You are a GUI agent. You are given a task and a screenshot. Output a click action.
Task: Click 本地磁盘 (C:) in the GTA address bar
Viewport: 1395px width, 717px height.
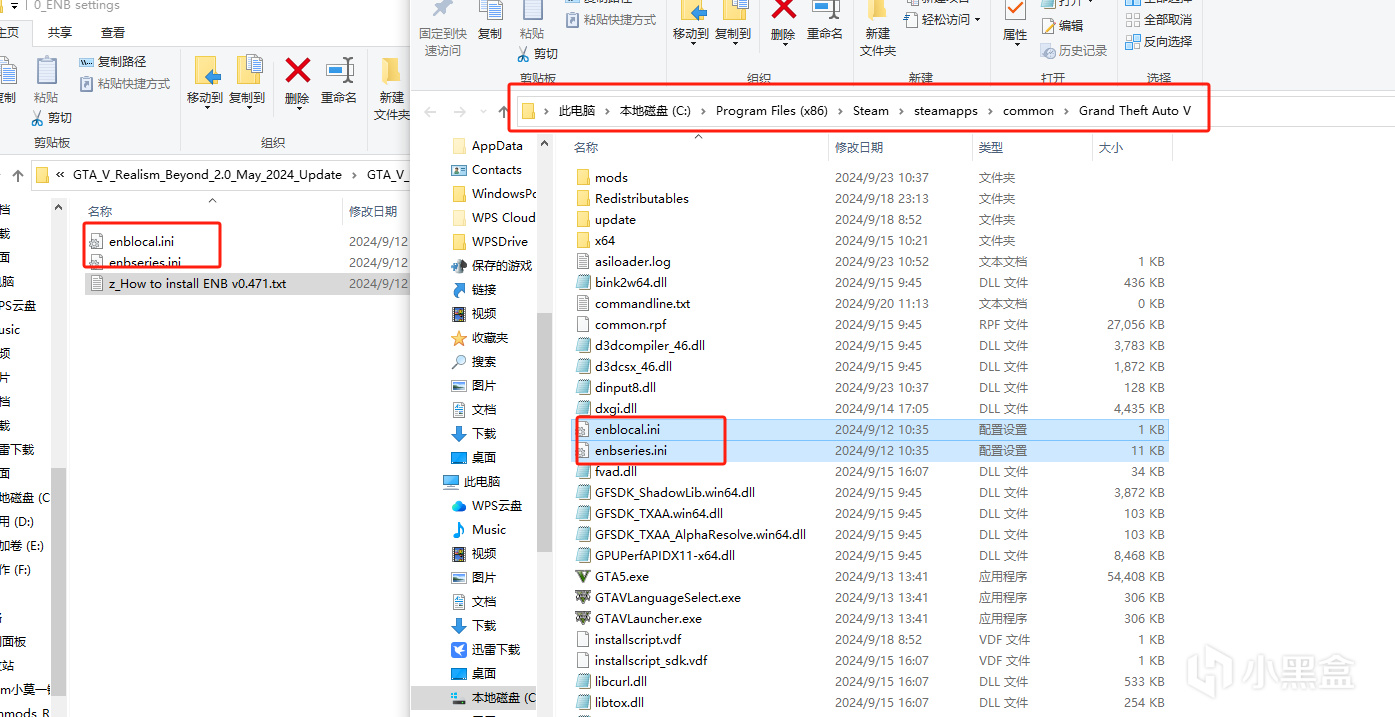pyautogui.click(x=655, y=111)
